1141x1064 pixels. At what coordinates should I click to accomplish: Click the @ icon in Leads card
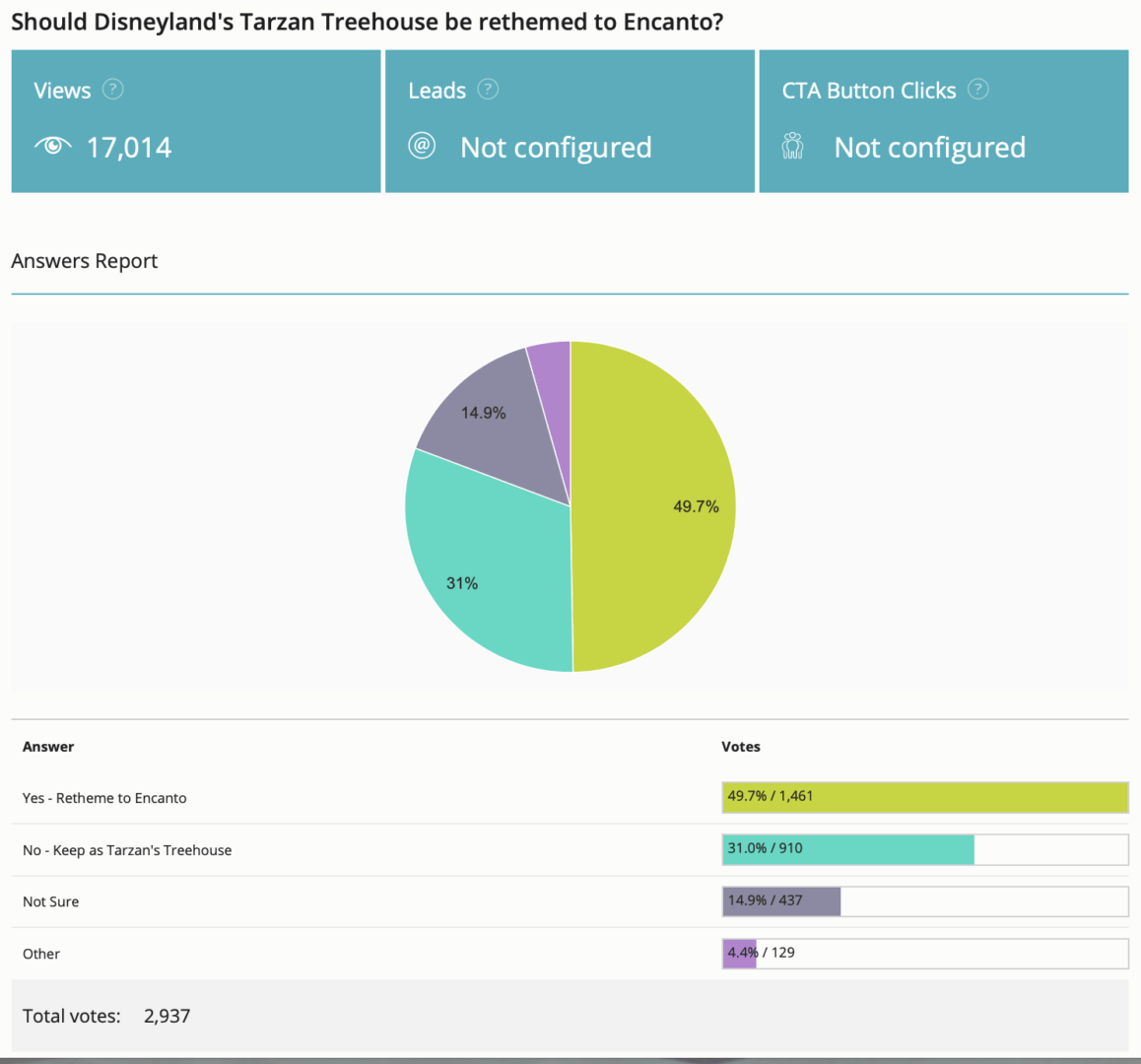(x=422, y=146)
